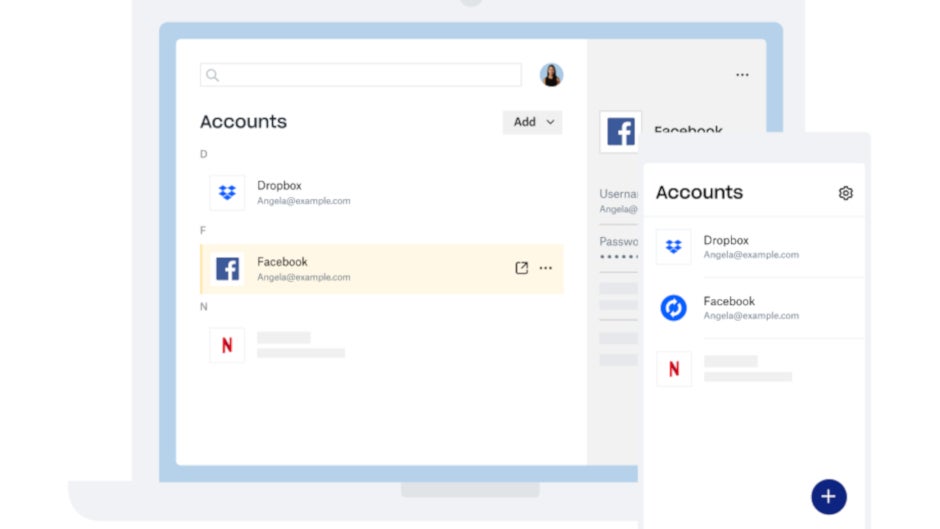940x529 pixels.
Task: Click the Angela@example.com text under highlighted Facebook
Action: [303, 277]
